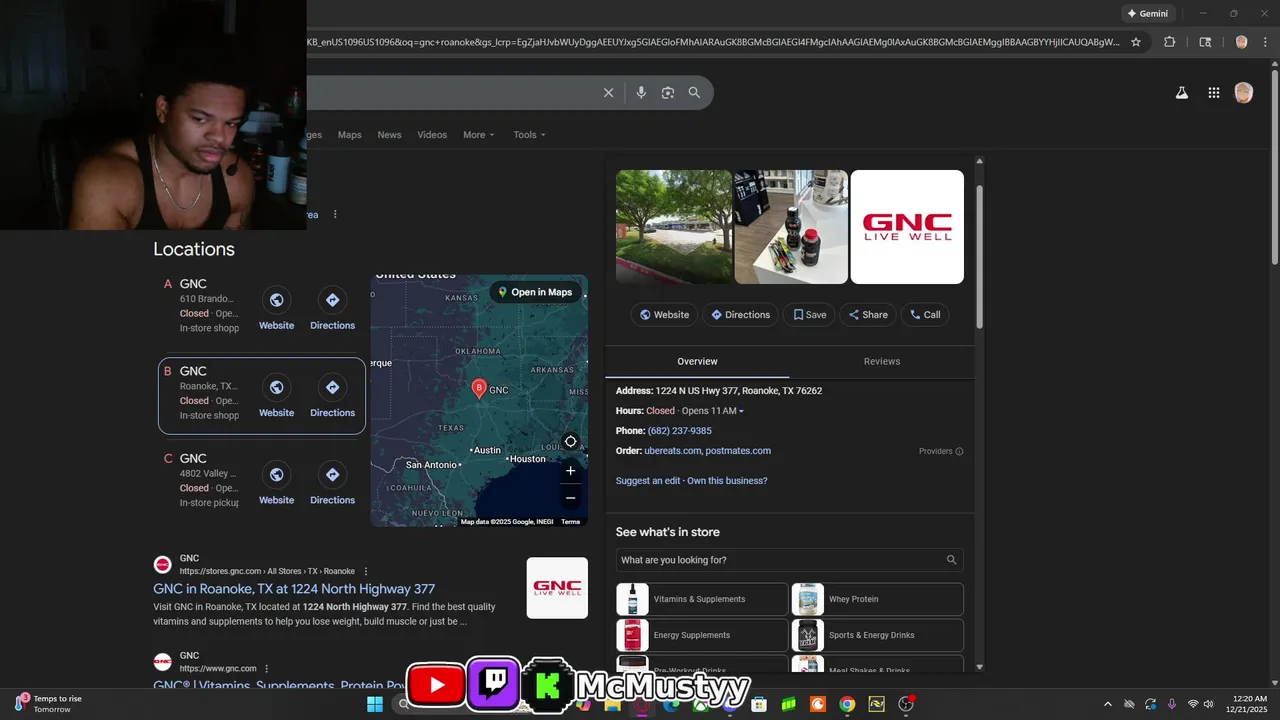Expand the store hours dropdown
The image size is (1280, 720).
[741, 411]
